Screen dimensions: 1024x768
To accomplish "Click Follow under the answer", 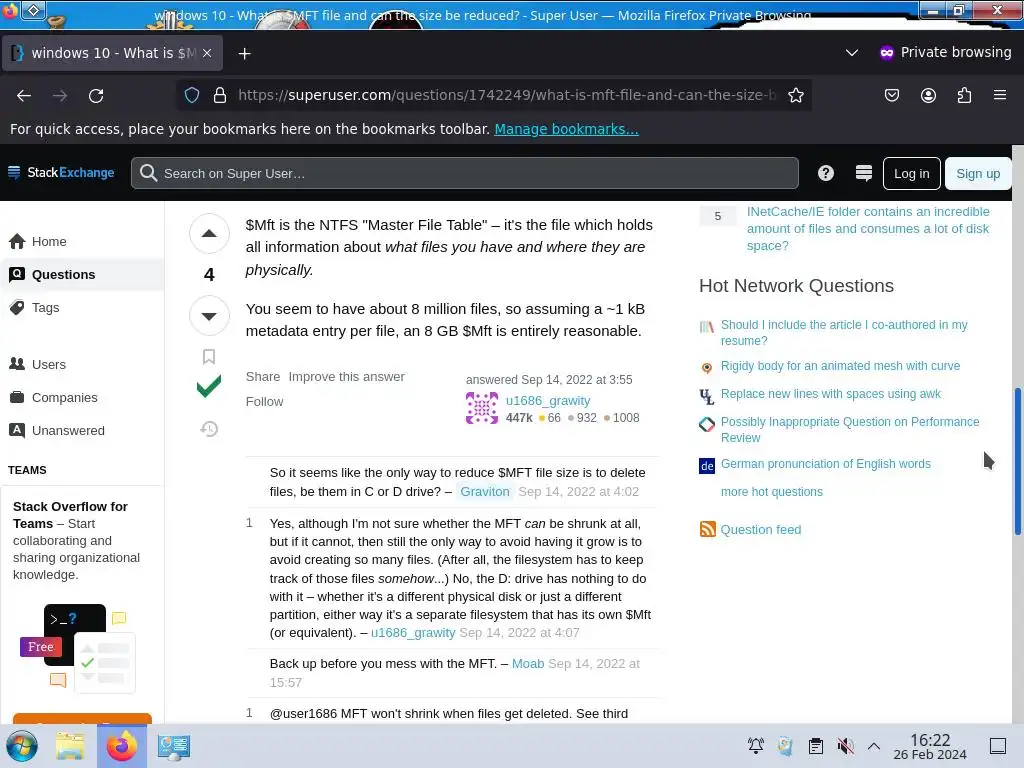I will pos(264,402).
